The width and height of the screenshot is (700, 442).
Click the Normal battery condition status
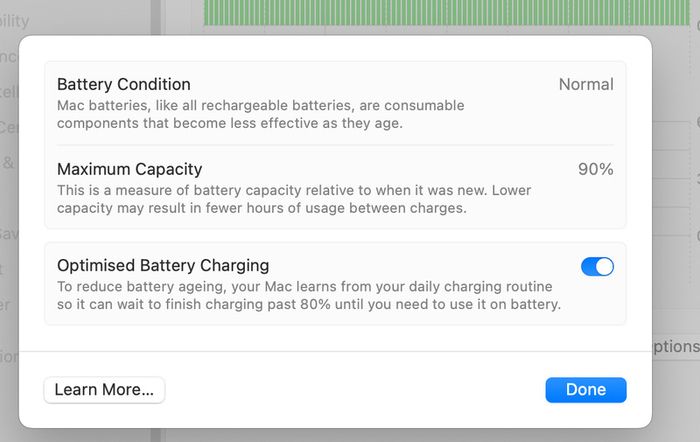[x=586, y=84]
